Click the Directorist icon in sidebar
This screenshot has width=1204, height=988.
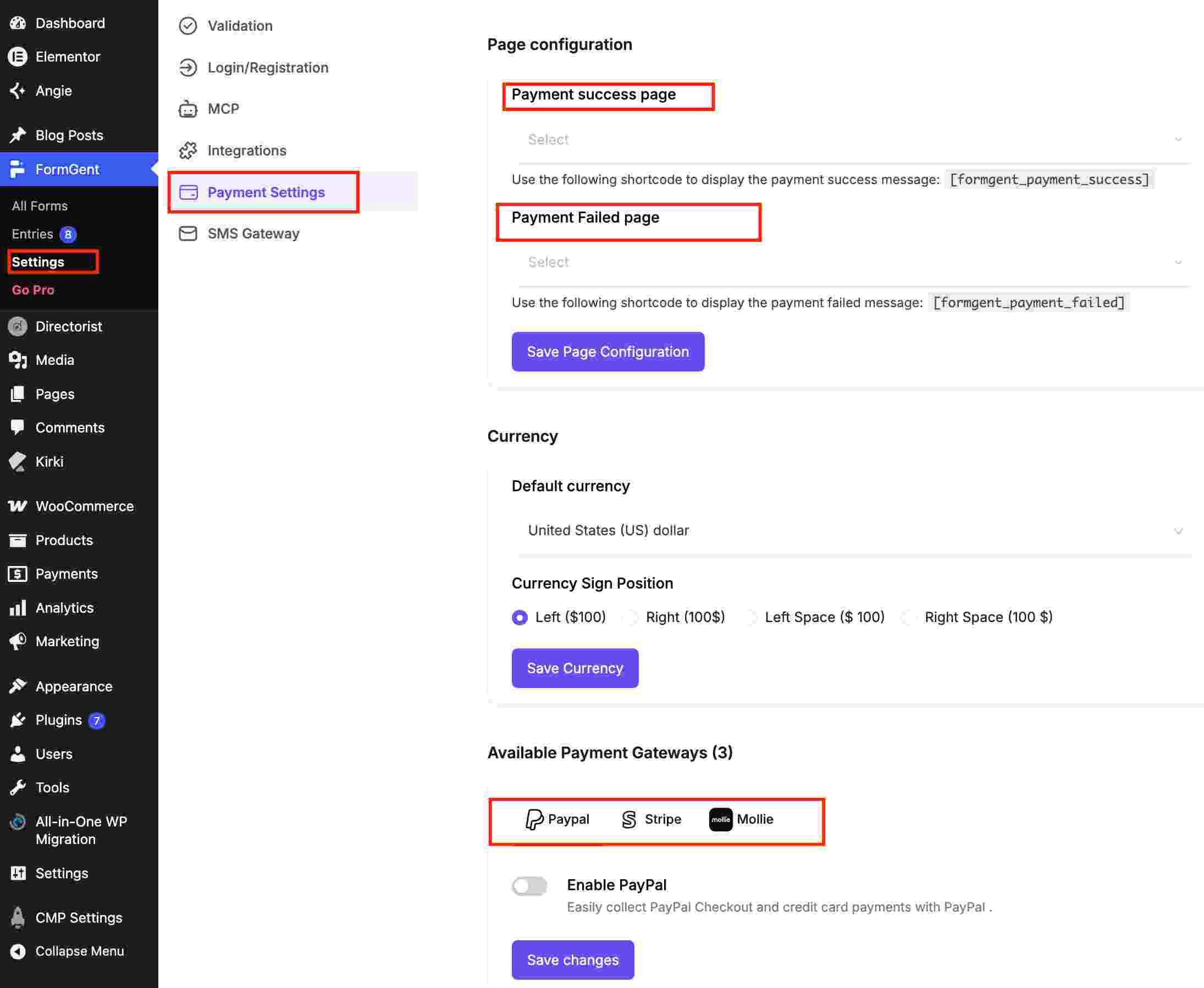click(18, 326)
